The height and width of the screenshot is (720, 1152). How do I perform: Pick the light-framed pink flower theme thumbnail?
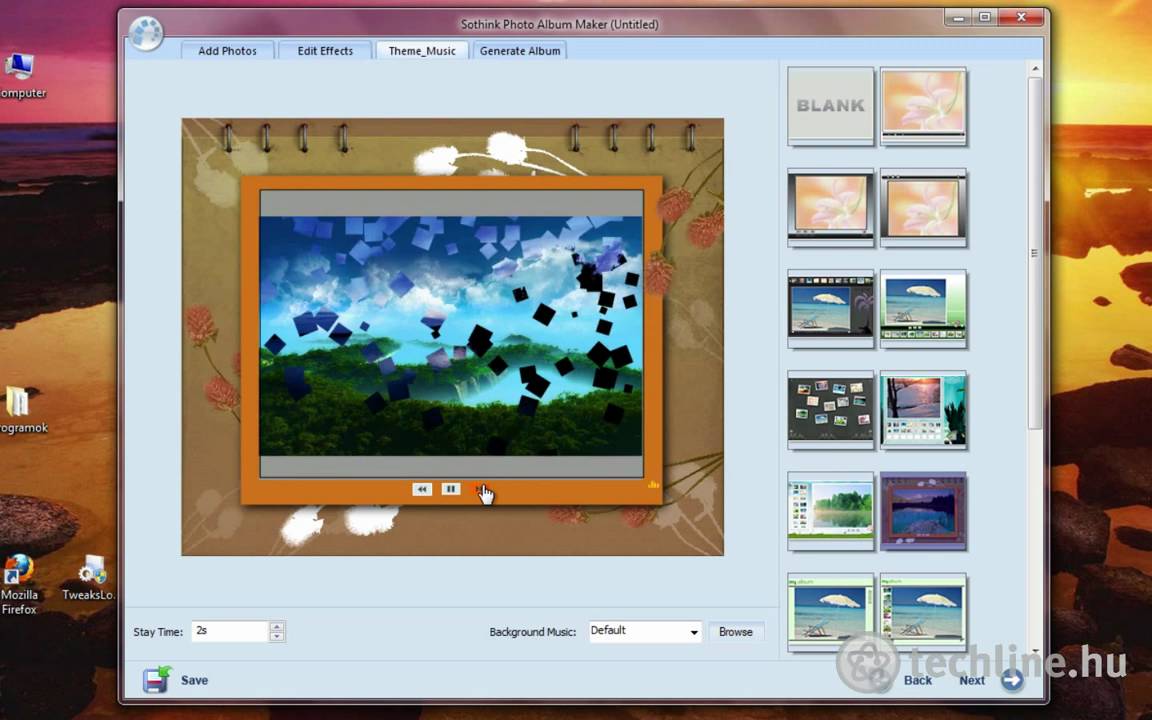[x=924, y=206]
